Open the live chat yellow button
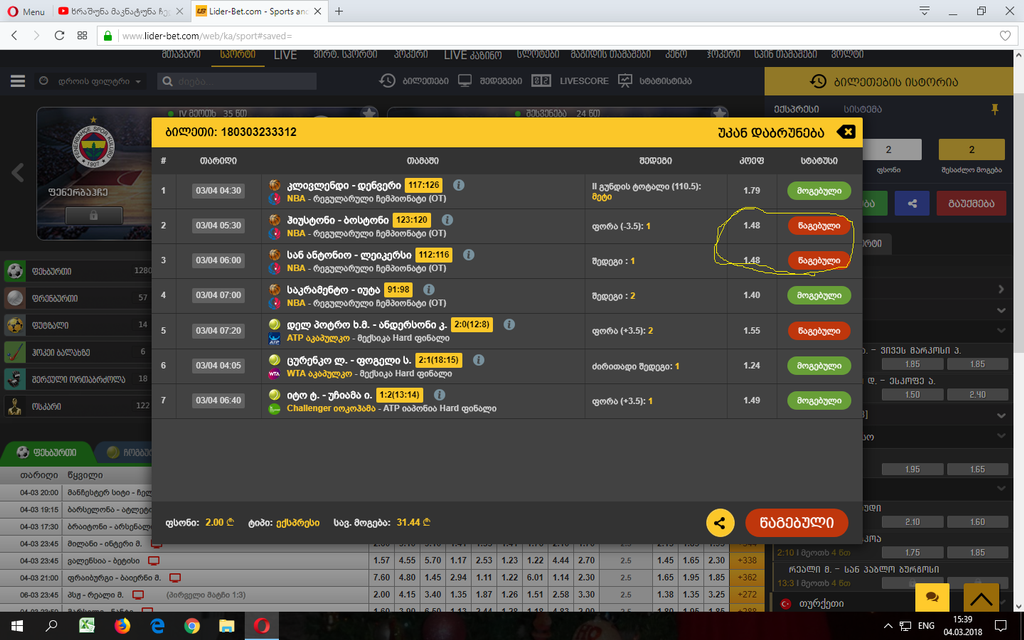This screenshot has height=640, width=1024. 933,597
